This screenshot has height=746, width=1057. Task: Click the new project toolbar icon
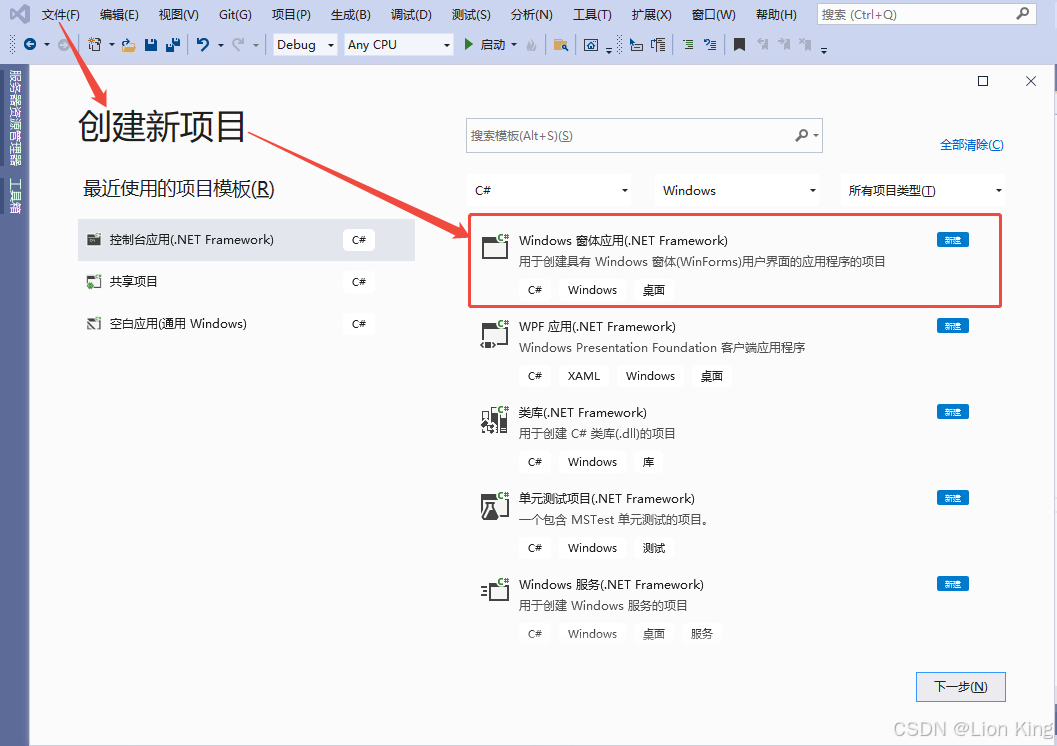tap(94, 44)
